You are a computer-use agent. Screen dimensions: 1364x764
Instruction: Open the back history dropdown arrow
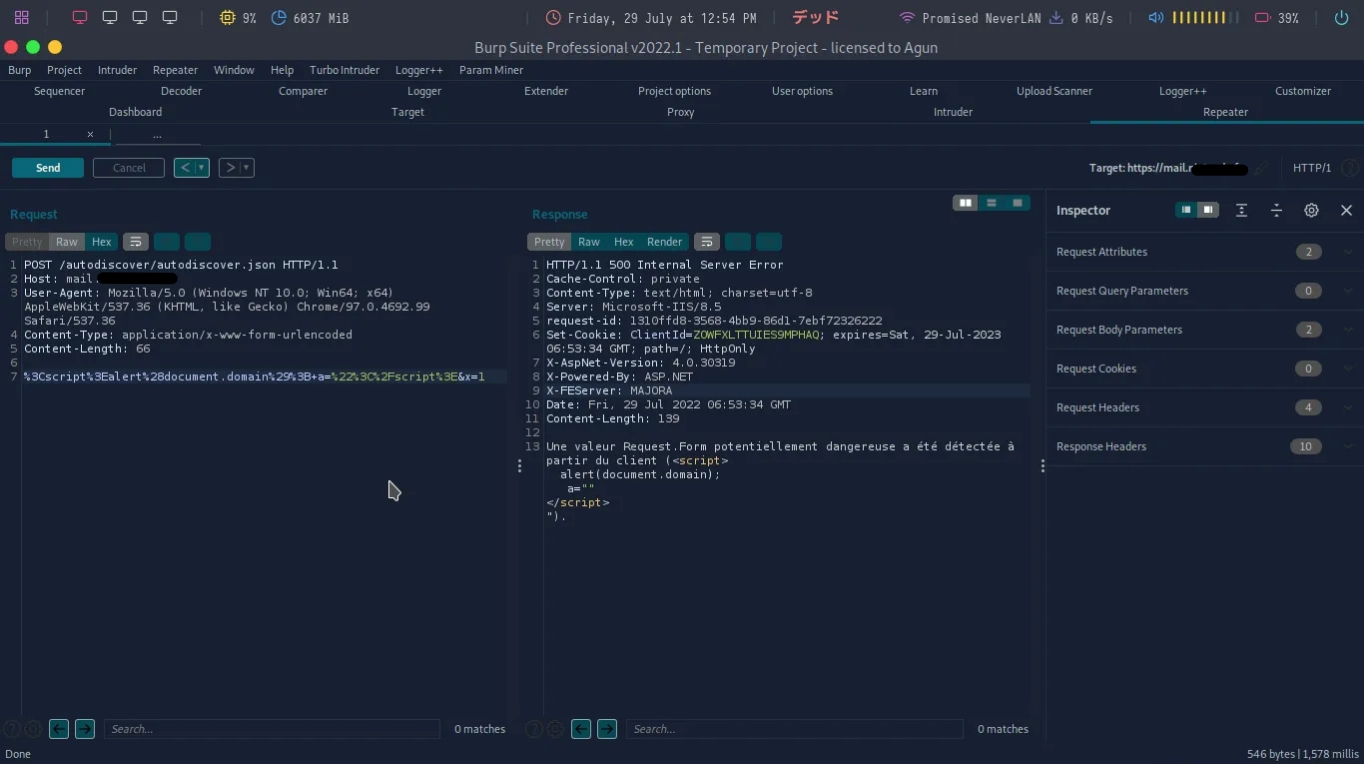202,168
